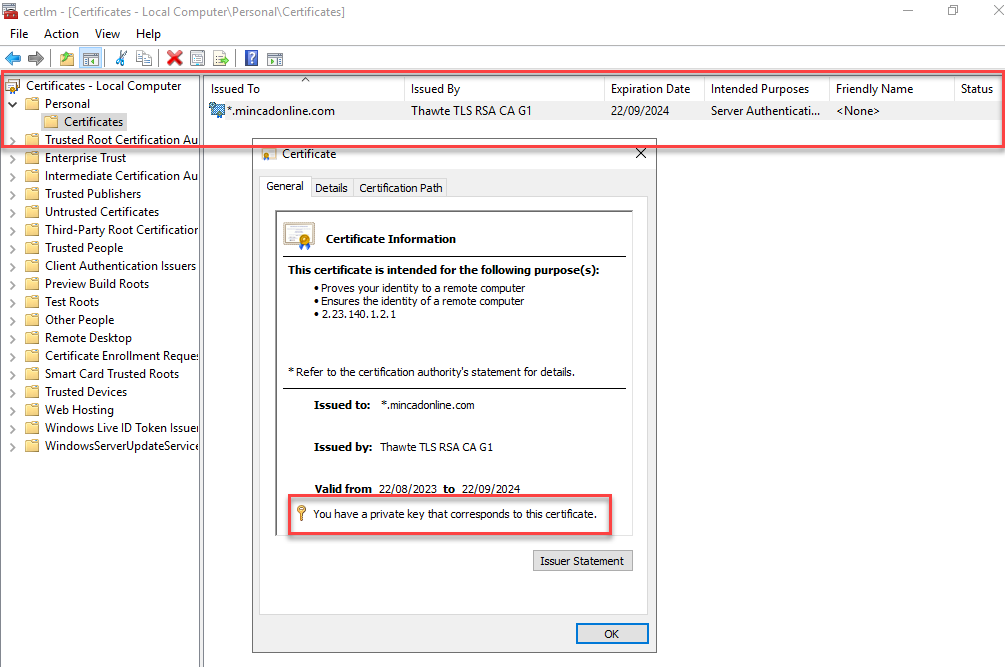Click the Help question mark toolbar icon
Screen dimensions: 1005x667
[251, 58]
